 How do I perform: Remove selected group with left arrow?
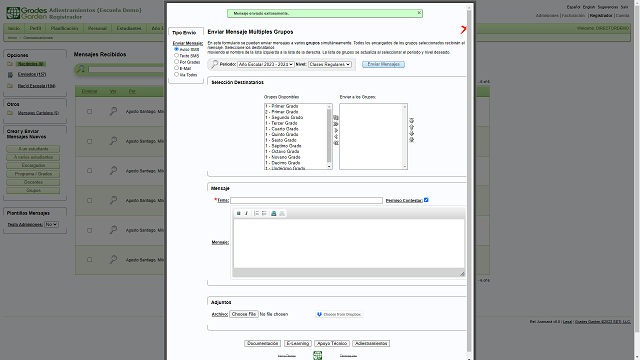coord(336,137)
